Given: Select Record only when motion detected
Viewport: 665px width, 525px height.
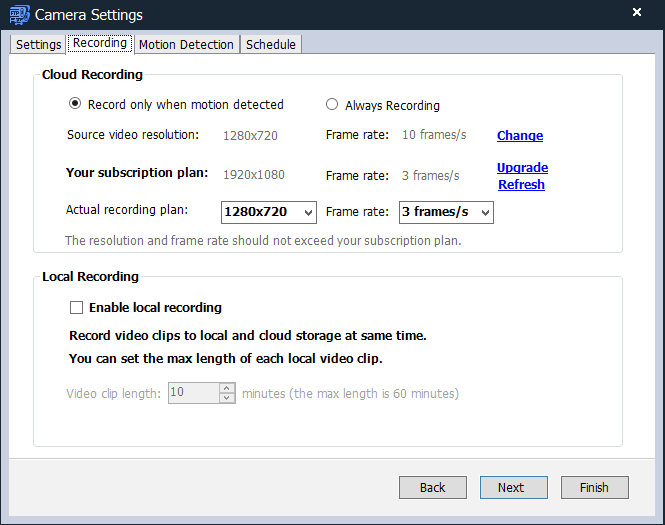Looking at the screenshot, I should click(x=75, y=104).
